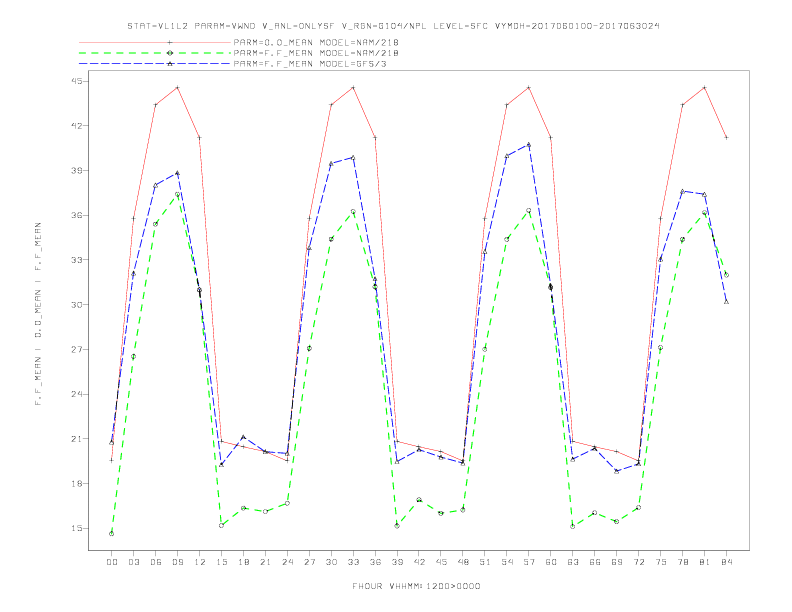The width and height of the screenshot is (792, 612).
Task: Select legend entry PARM=F.F_MEAN MODEL=NAM/218
Action: pyautogui.click(x=316, y=53)
